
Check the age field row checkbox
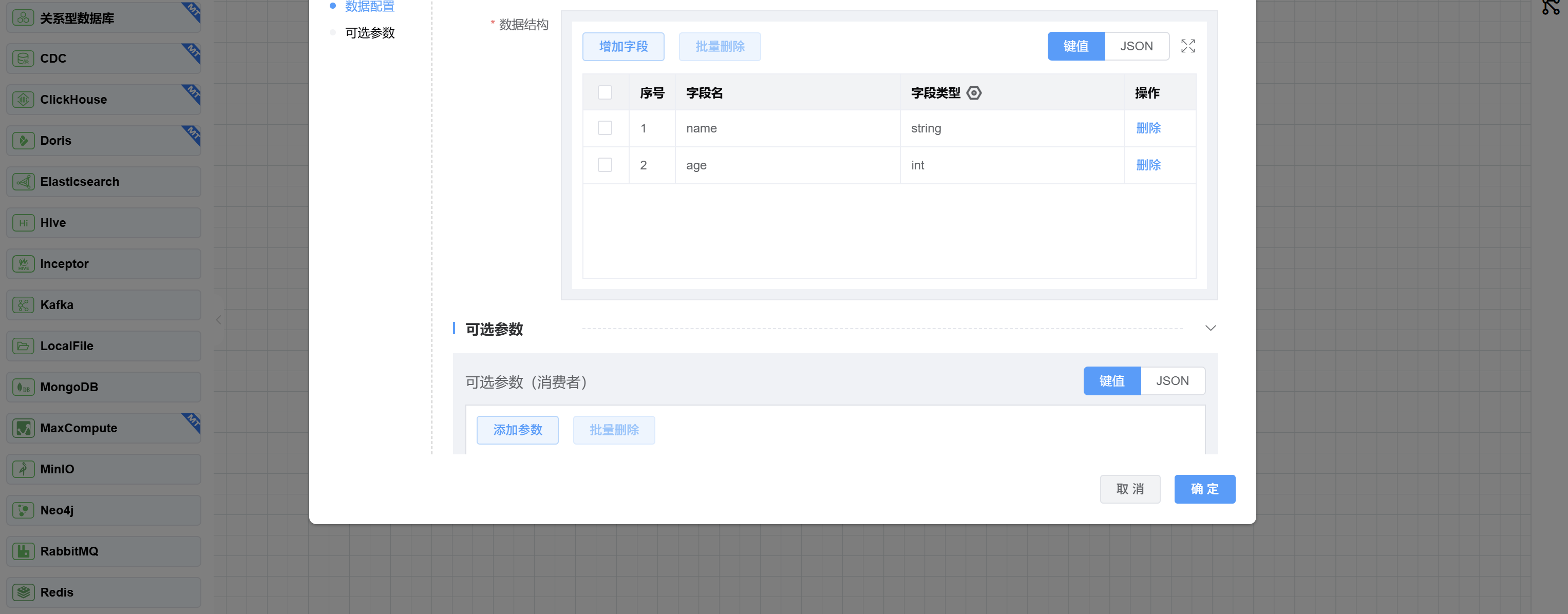(604, 165)
